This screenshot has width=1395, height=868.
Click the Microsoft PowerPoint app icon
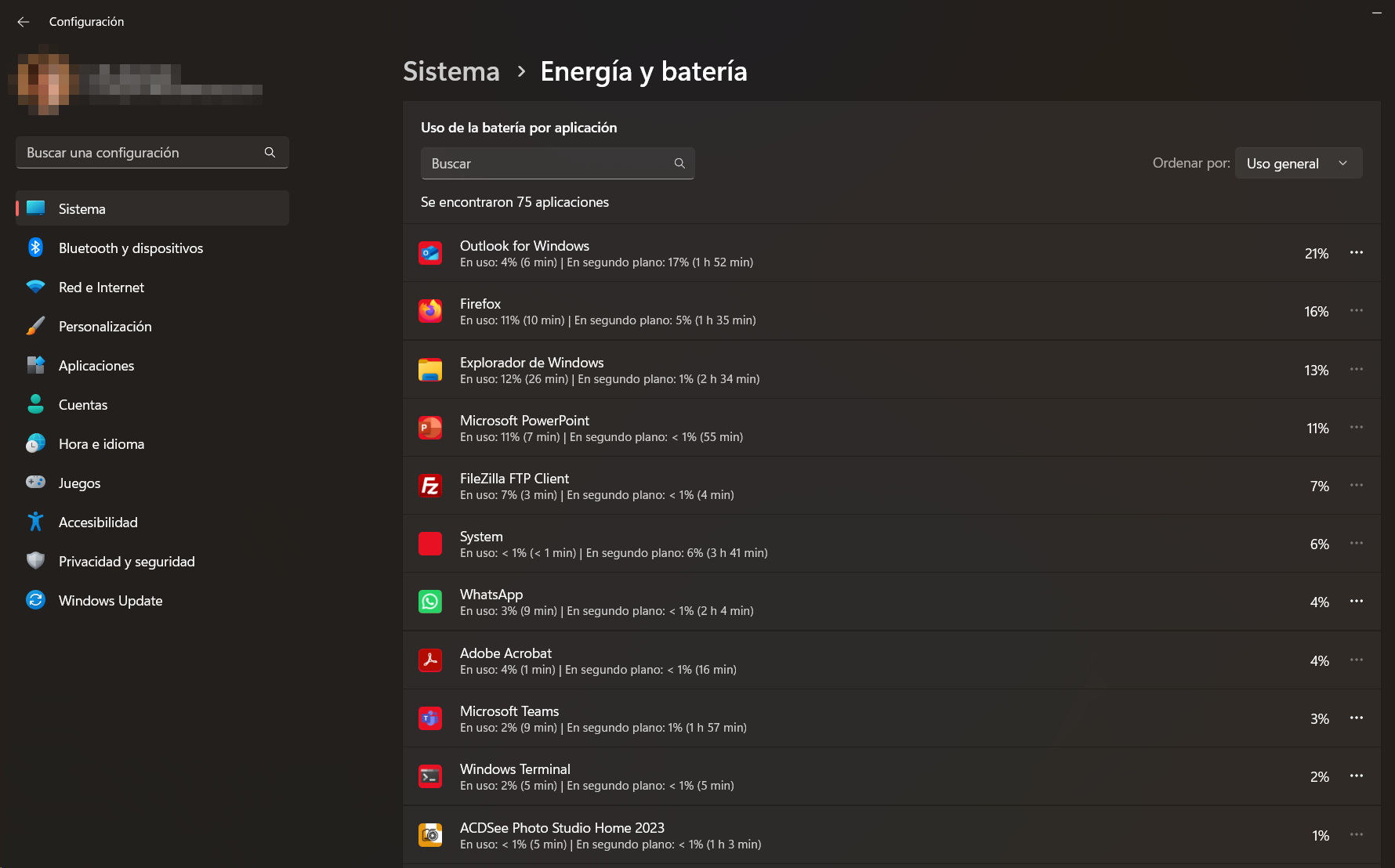(x=430, y=428)
